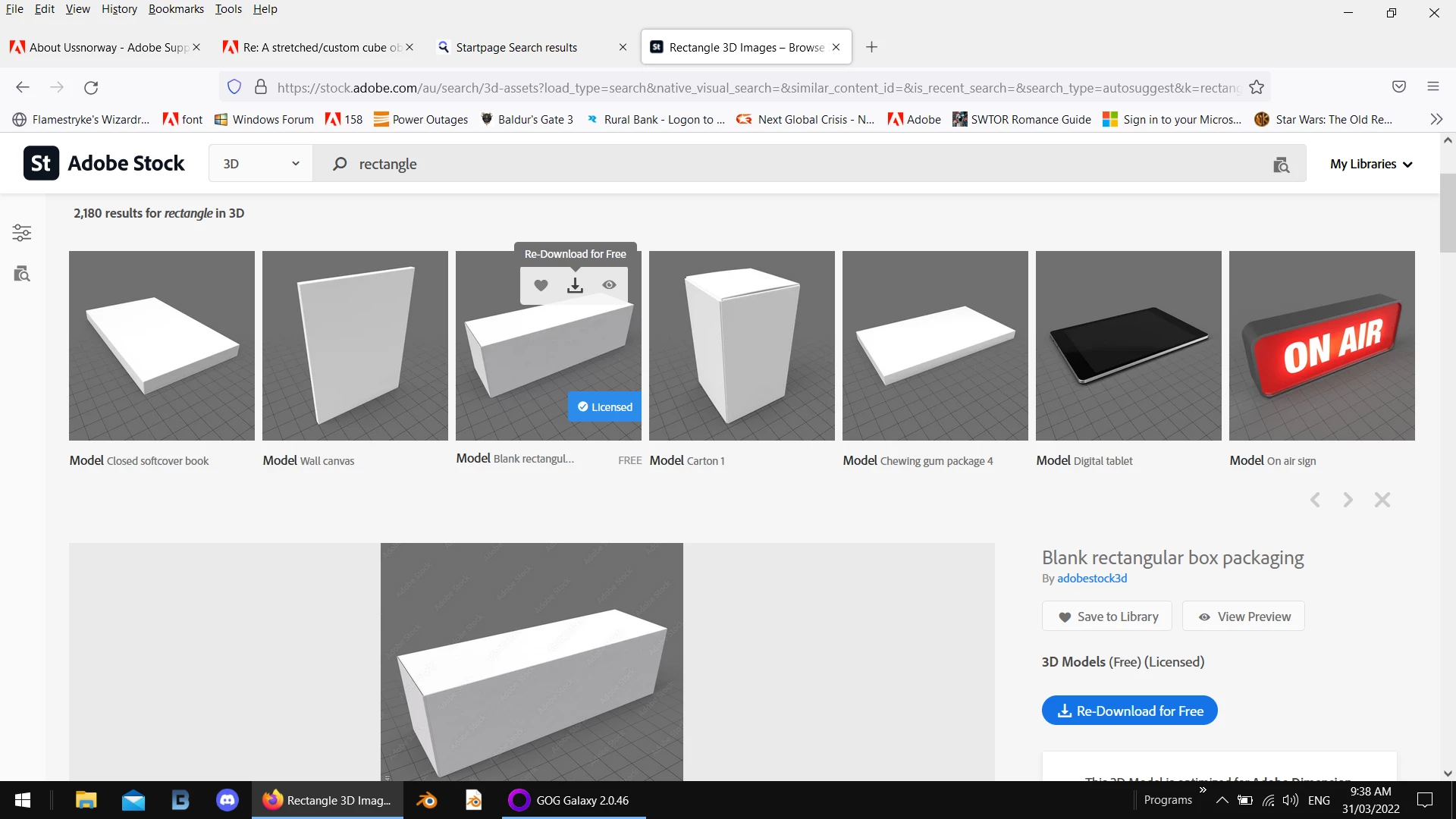Open the 3D asset type dropdown
The width and height of the screenshot is (1456, 819).
pyautogui.click(x=261, y=164)
